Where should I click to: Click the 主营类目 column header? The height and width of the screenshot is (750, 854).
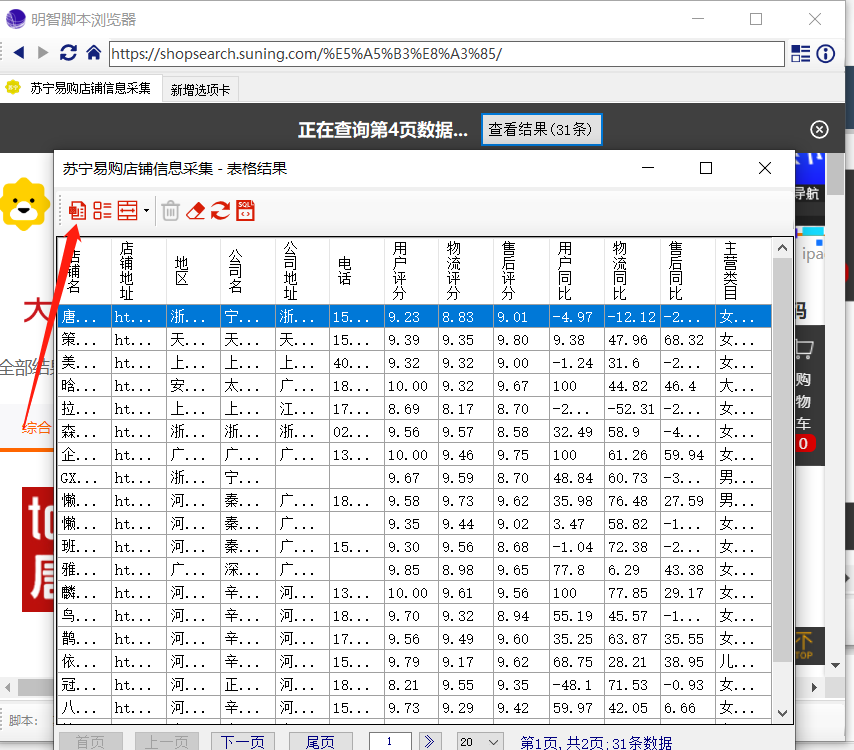click(743, 271)
